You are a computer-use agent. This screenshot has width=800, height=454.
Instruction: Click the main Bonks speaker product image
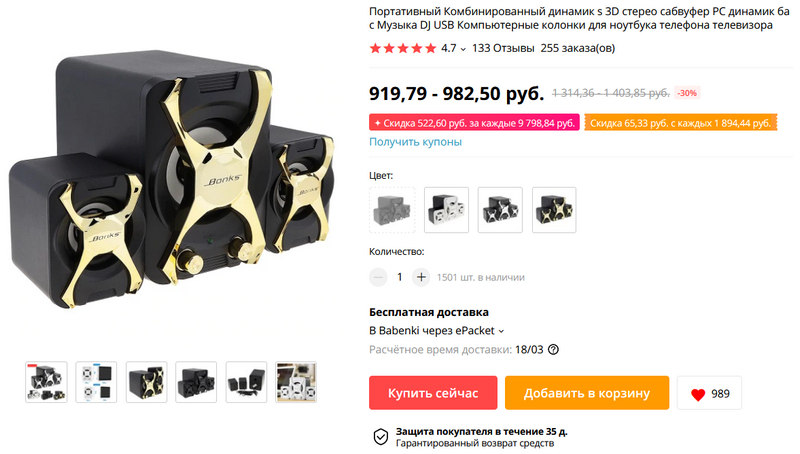(172, 179)
